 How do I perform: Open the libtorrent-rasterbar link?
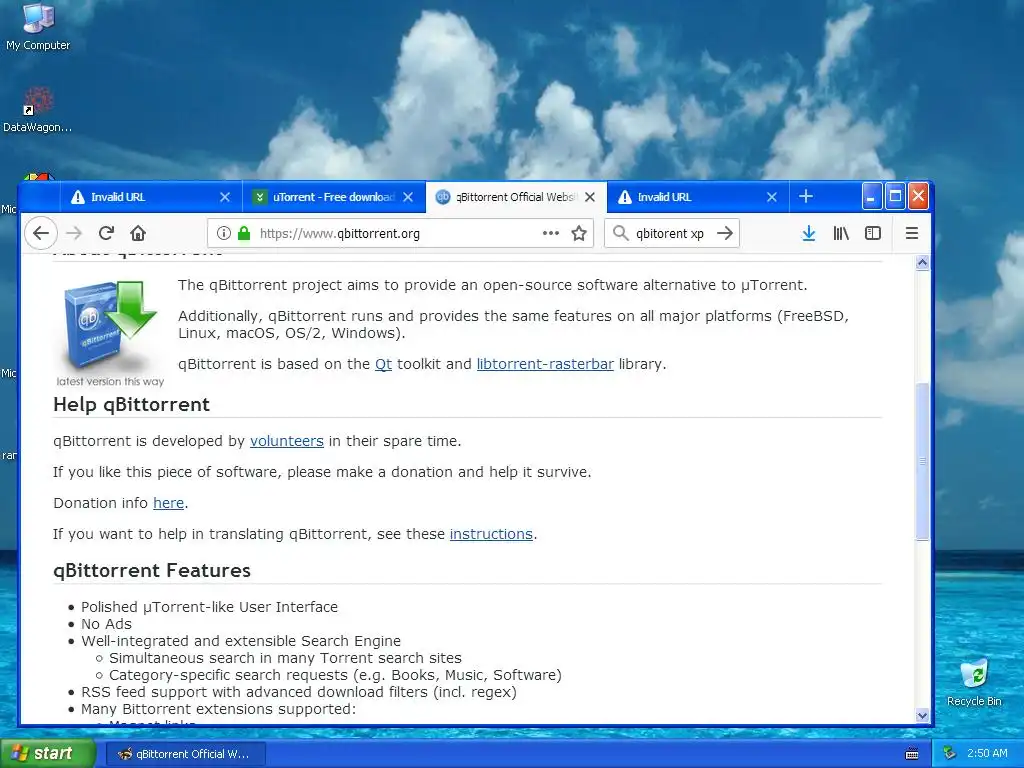click(545, 364)
